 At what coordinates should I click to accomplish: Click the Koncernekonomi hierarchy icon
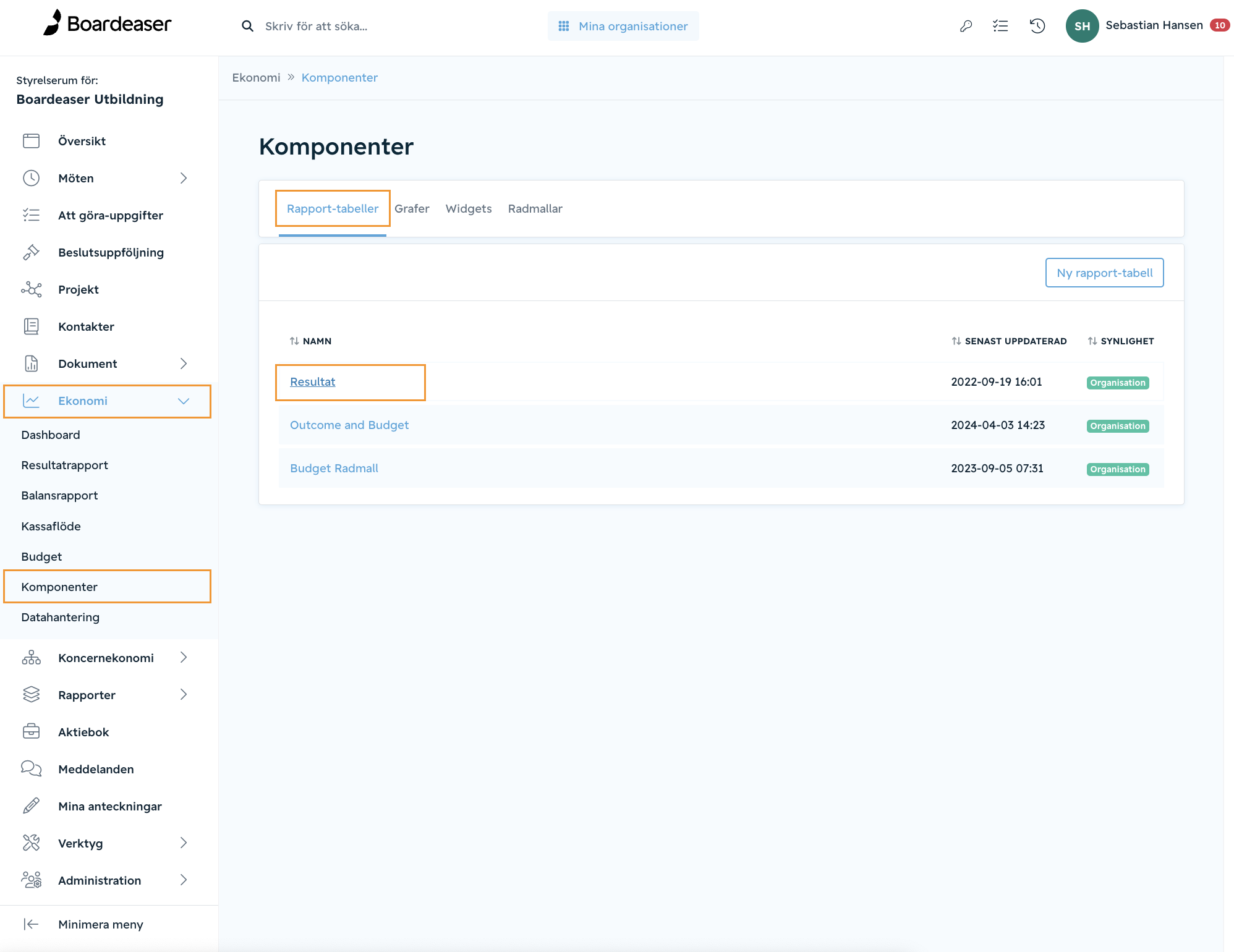point(31,658)
